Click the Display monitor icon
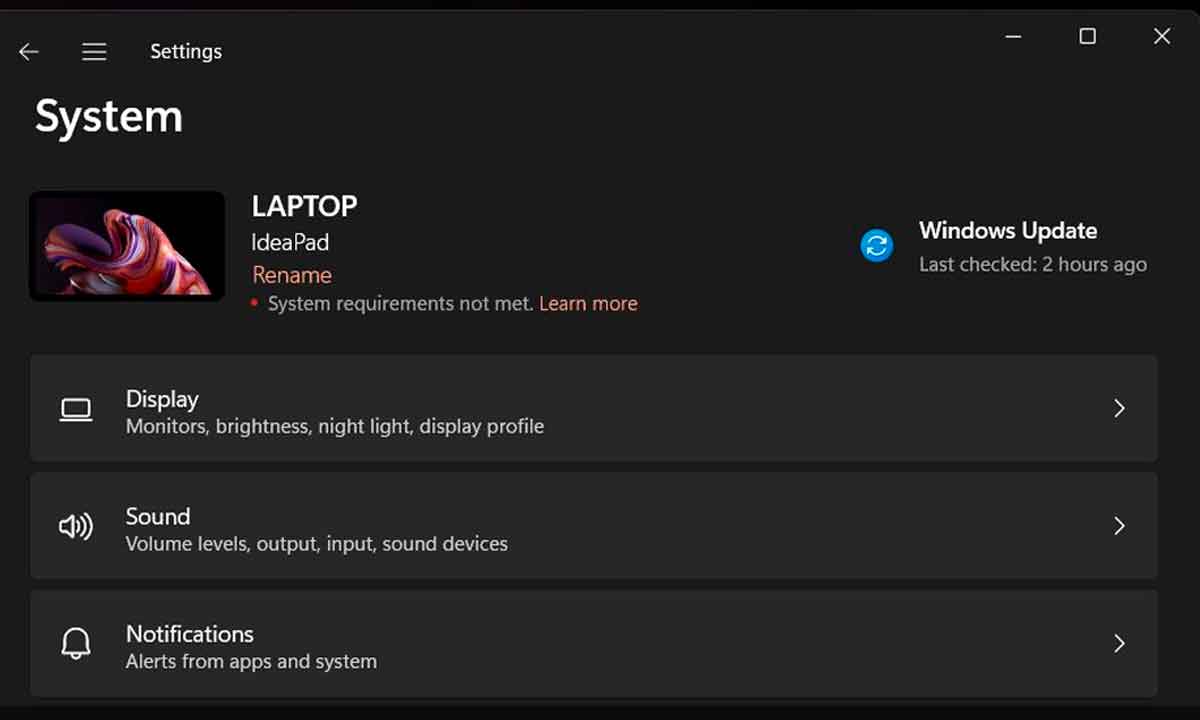Screen dimensions: 1200x720 (x=76, y=408)
